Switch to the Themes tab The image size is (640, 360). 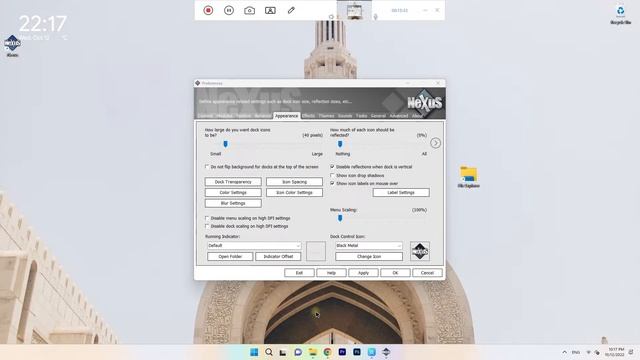326,116
